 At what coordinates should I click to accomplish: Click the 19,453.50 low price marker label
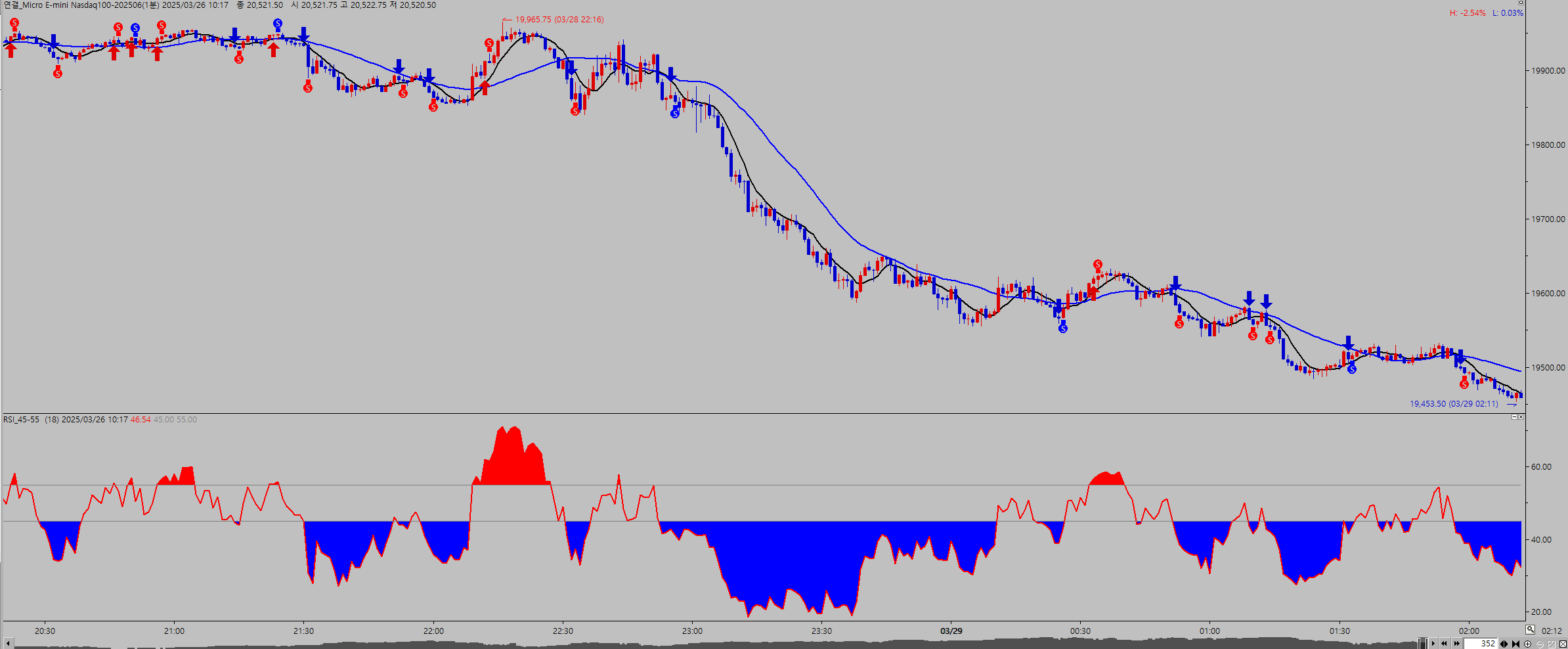pos(1454,404)
